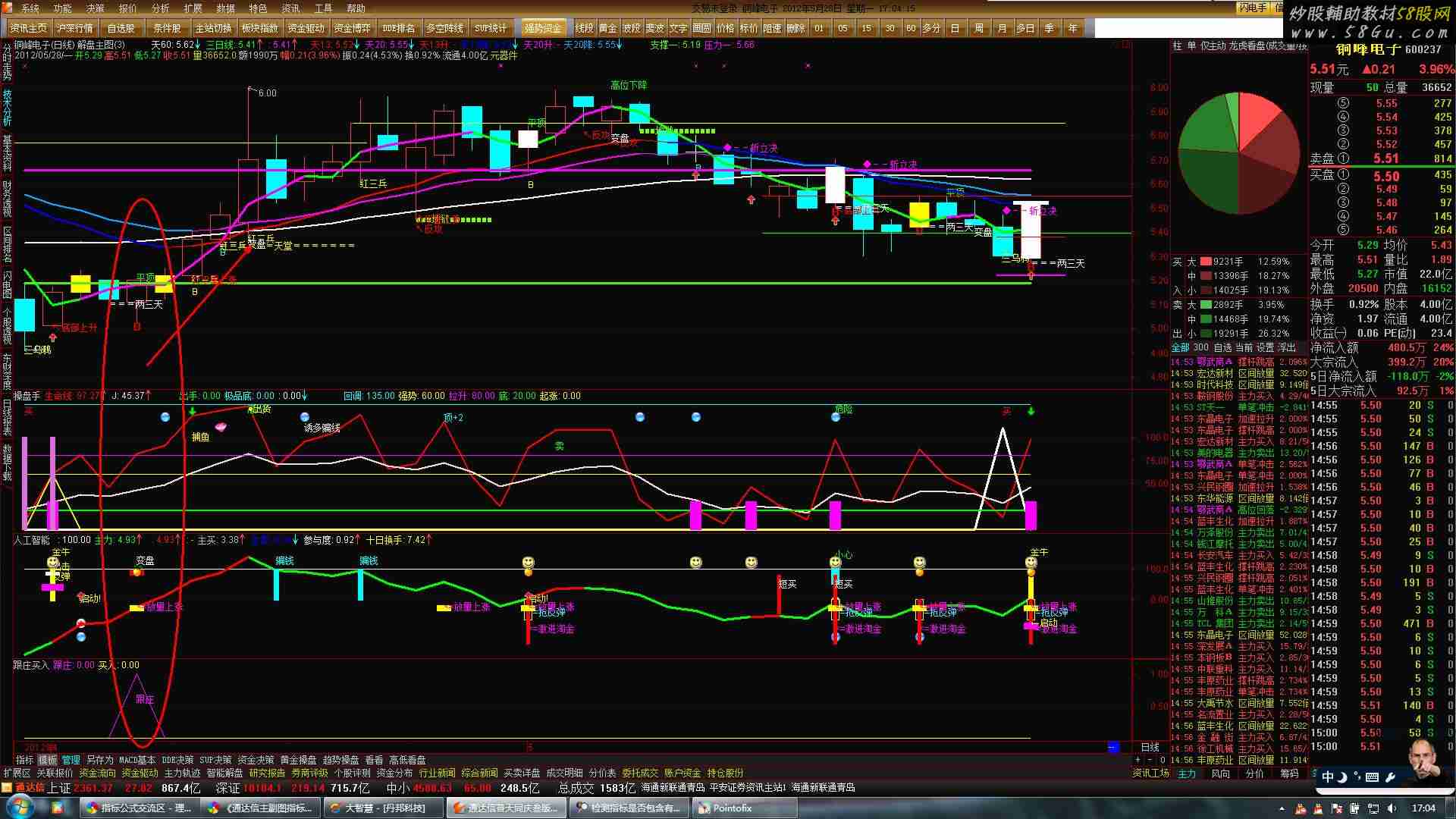Screen dimensions: 1456x819
Task: Open the 多分 multi-minute period dropdown
Action: pos(931,28)
